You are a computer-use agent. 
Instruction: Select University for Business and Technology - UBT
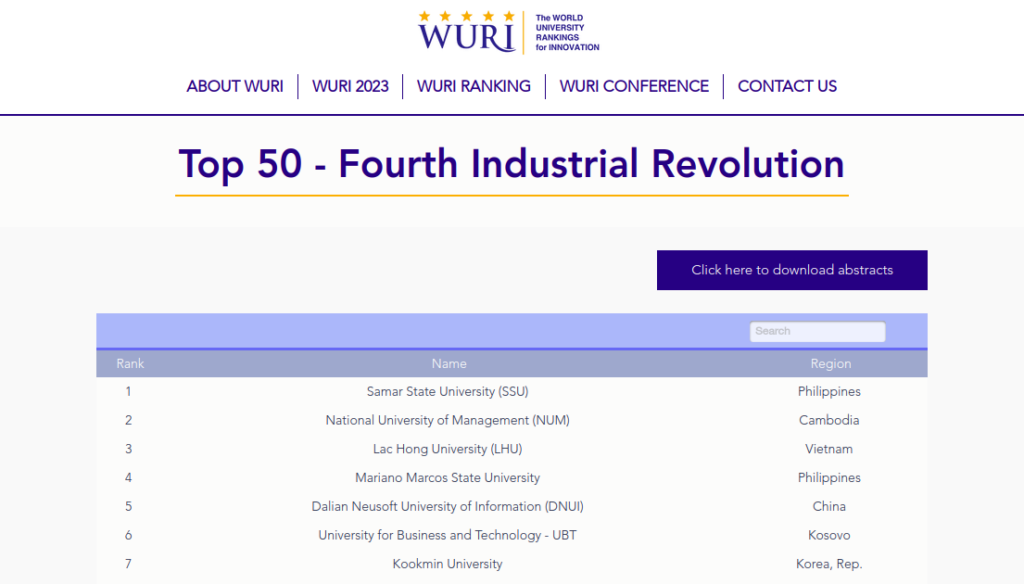(x=447, y=535)
